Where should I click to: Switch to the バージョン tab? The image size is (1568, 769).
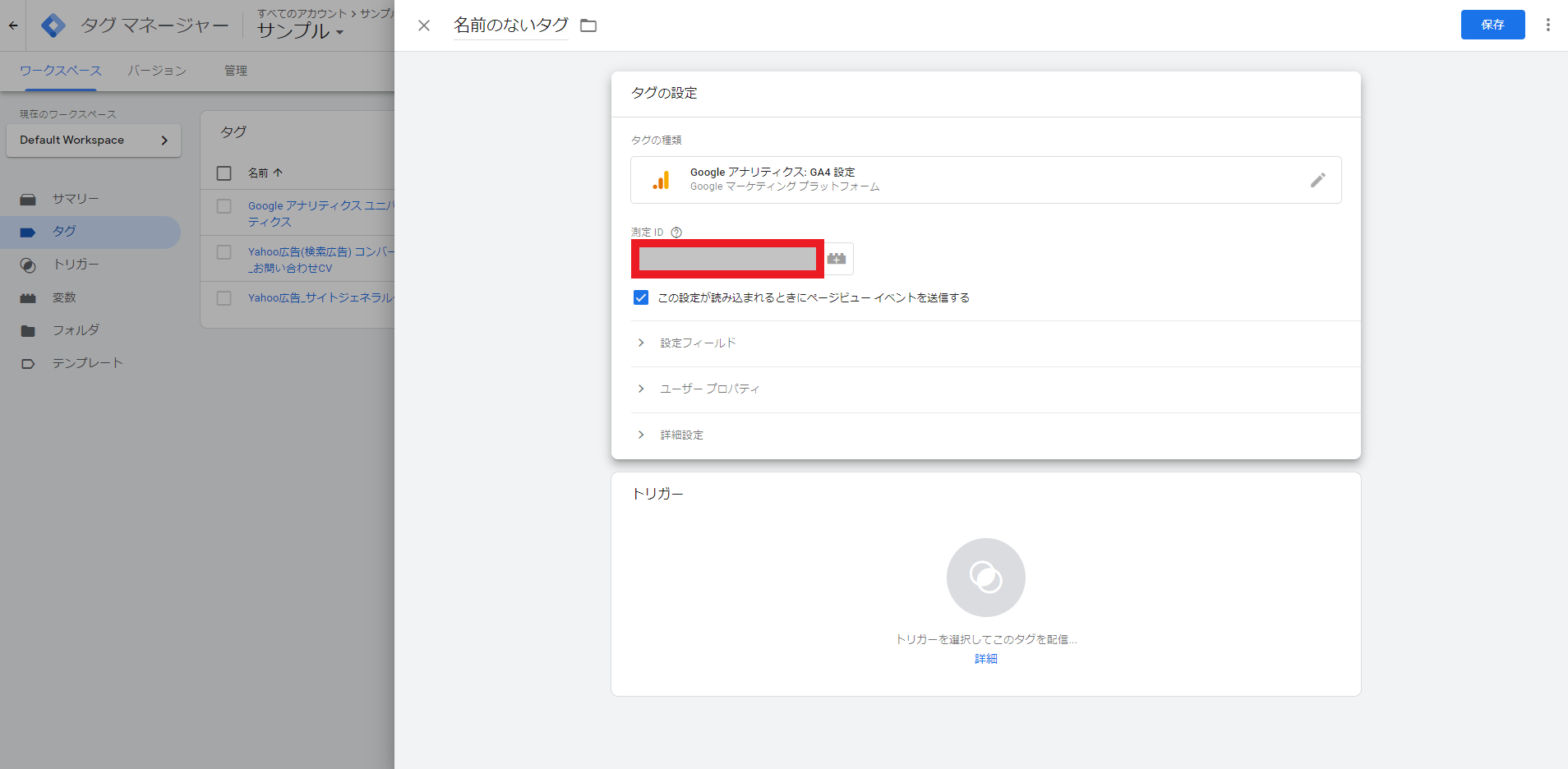(x=157, y=71)
